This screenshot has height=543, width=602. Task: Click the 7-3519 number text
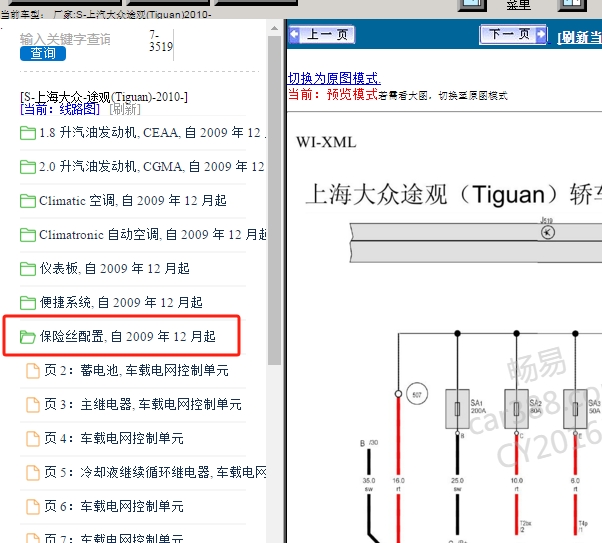161,41
